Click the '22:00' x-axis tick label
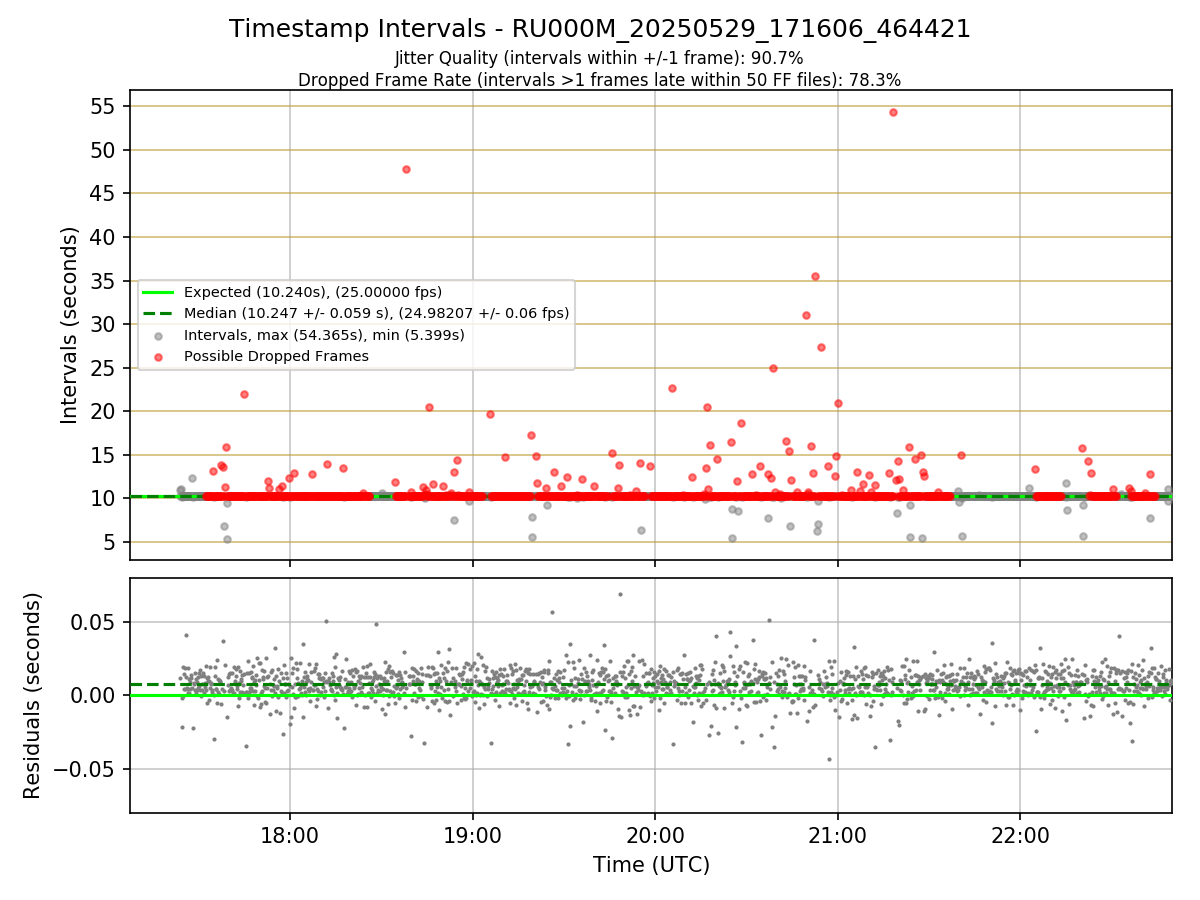This screenshot has height=900, width=1200. (x=1020, y=835)
